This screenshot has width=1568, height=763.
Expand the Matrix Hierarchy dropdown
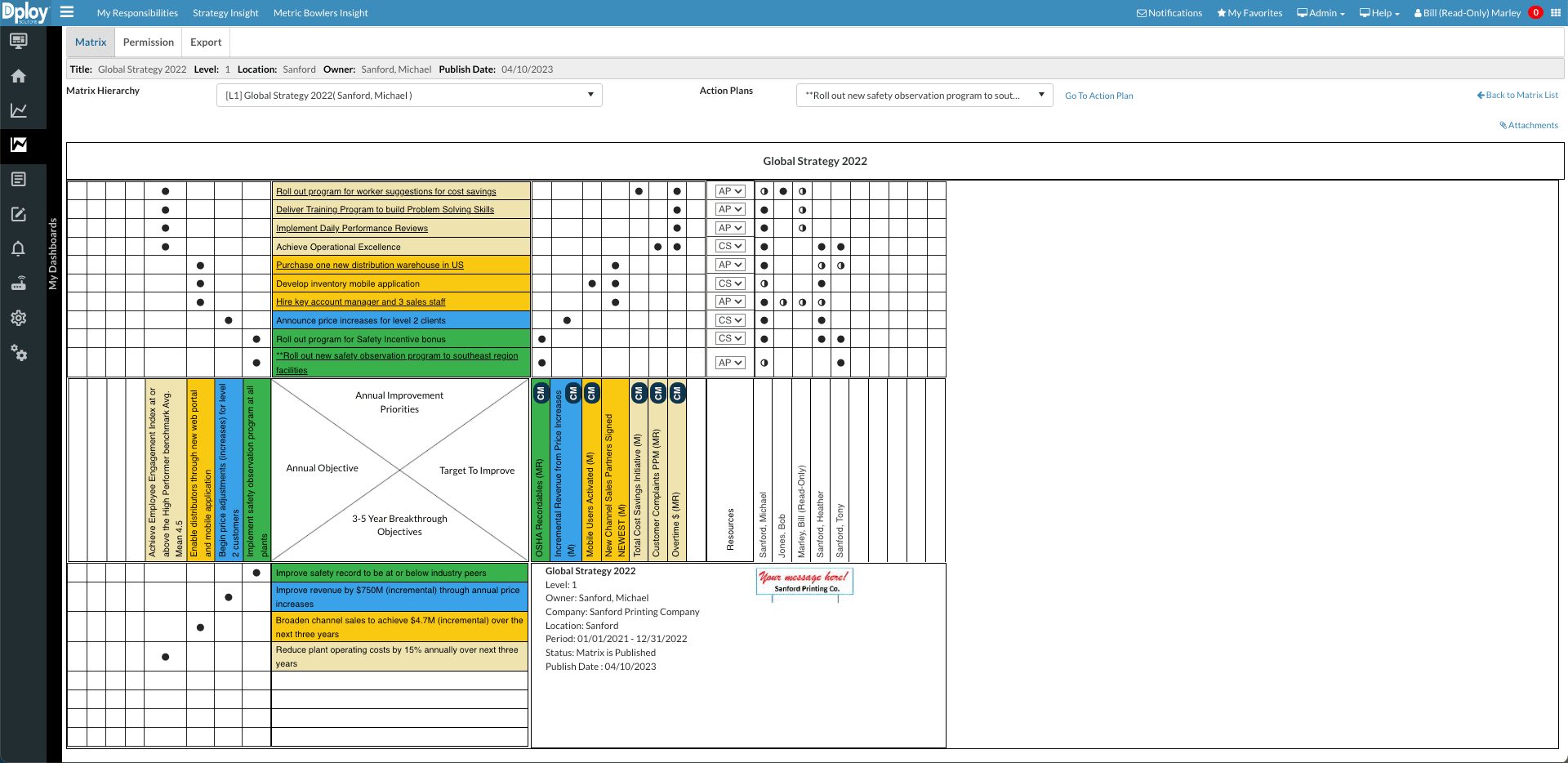pyautogui.click(x=409, y=96)
